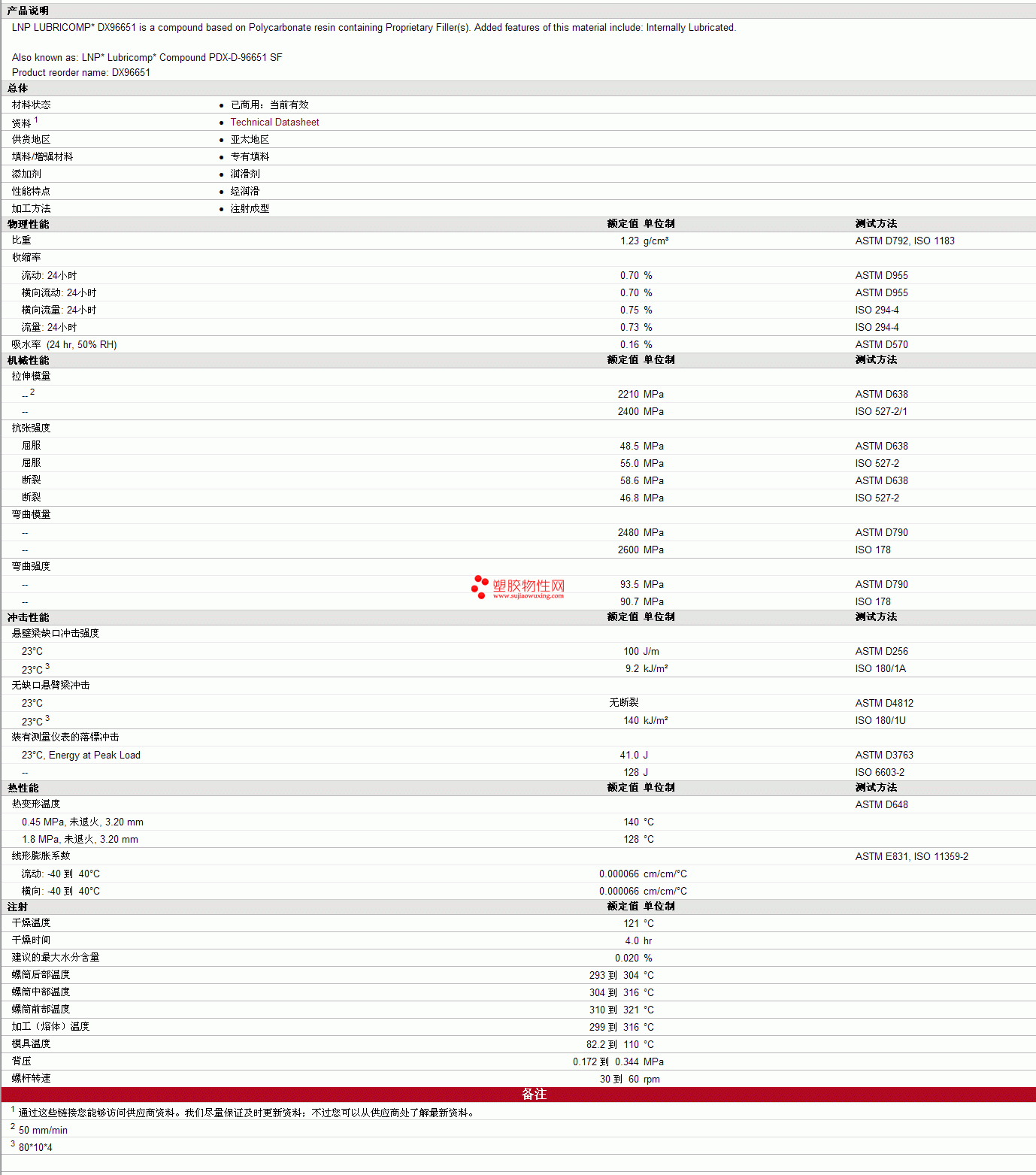Select the flexural modulus value 2600
Image resolution: width=1036 pixels, height=1175 pixels.
tap(628, 550)
